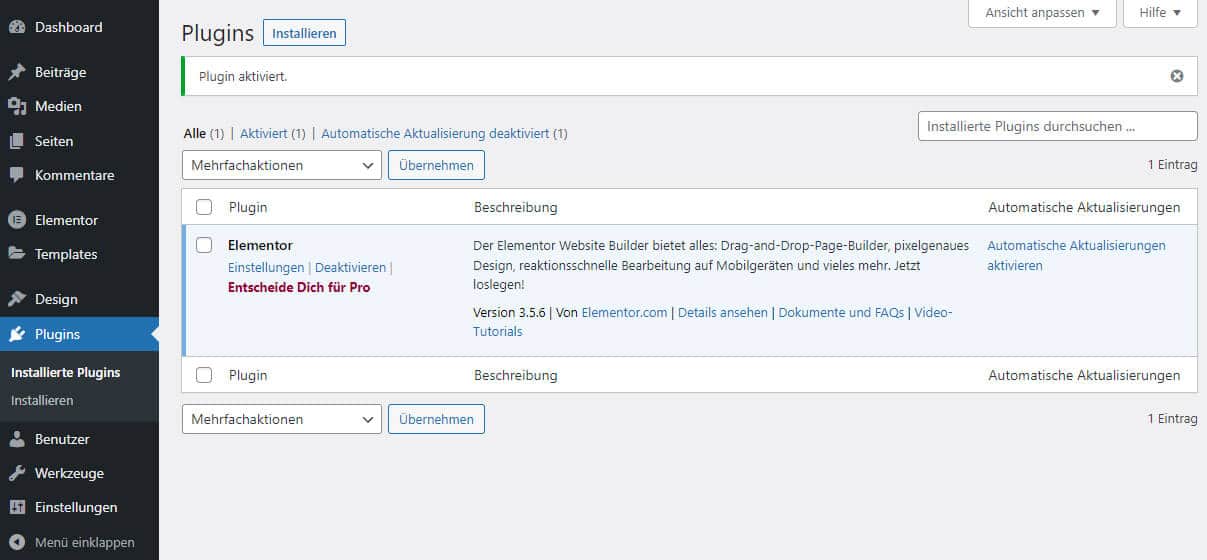Tick the select-all checkbox in table footer
Image resolution: width=1207 pixels, height=560 pixels.
(x=204, y=375)
